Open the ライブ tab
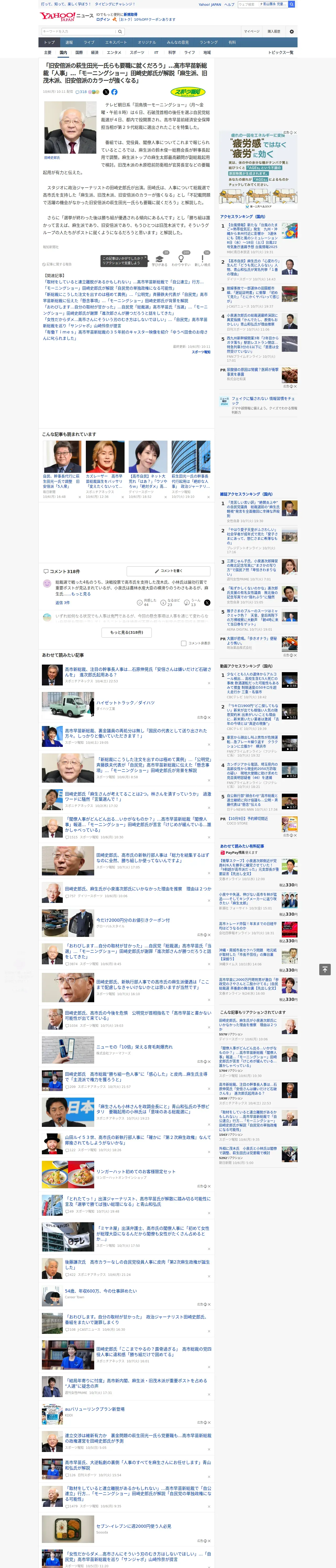The height and width of the screenshot is (1568, 336). (x=89, y=43)
